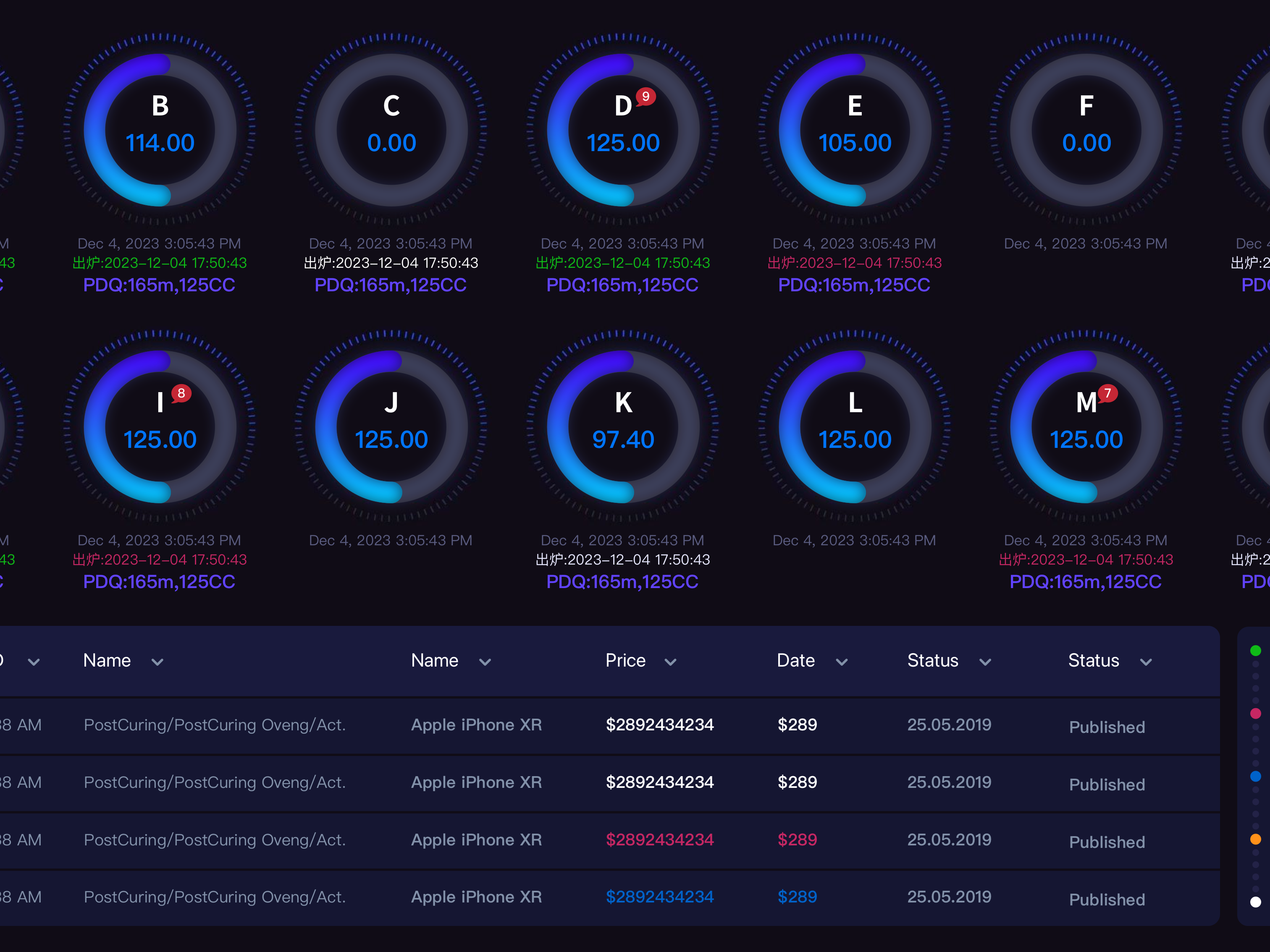Select the blue dot in the side indicator strip
This screenshot has width=1270, height=952.
1256,777
